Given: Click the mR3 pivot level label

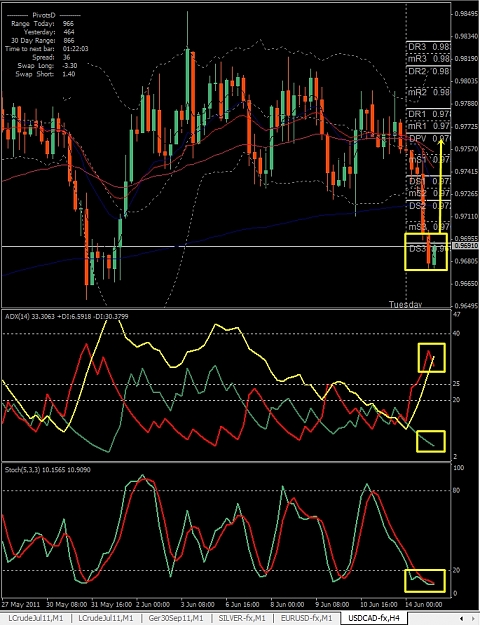Looking at the screenshot, I should click(417, 59).
